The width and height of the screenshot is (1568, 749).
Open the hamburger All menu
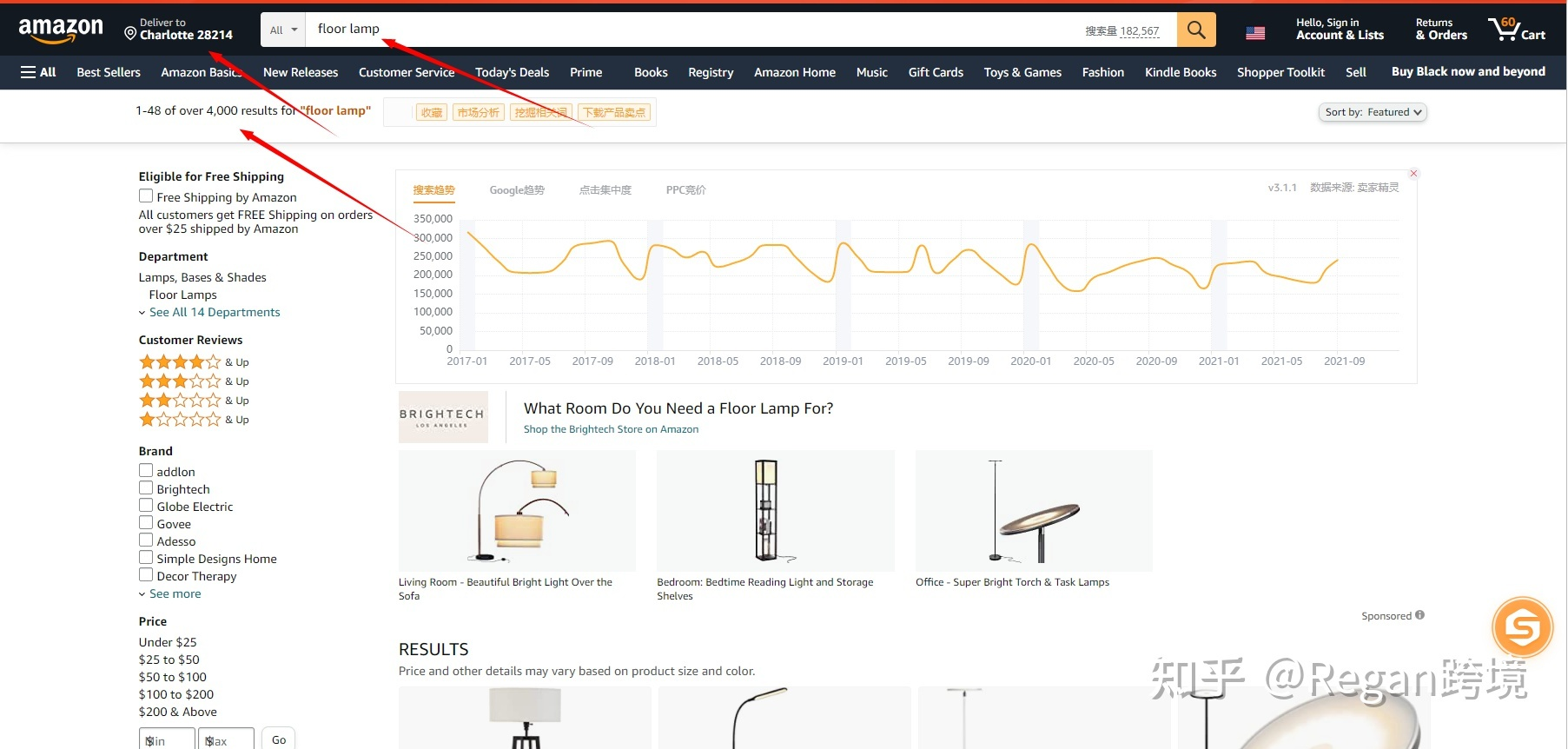click(x=38, y=72)
